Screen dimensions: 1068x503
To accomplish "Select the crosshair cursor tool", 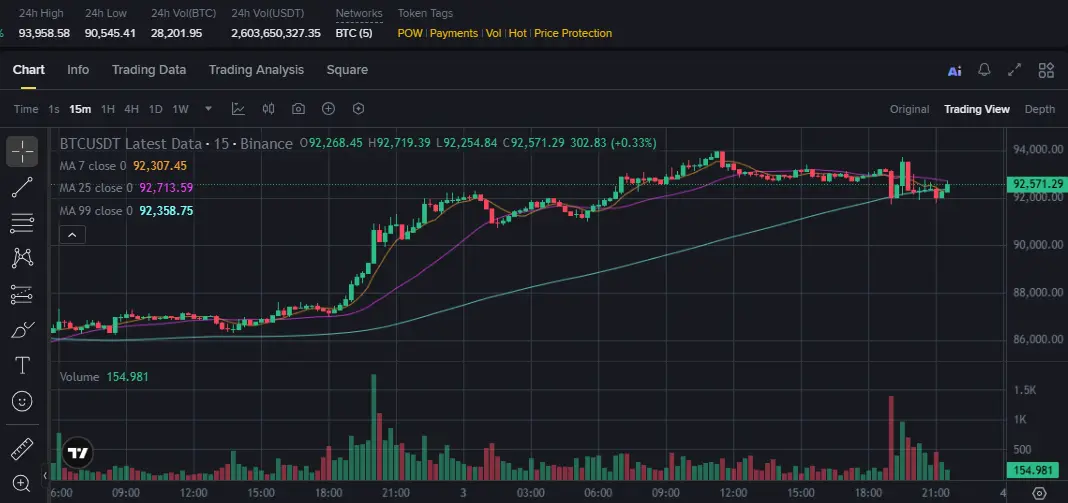I will pos(22,151).
